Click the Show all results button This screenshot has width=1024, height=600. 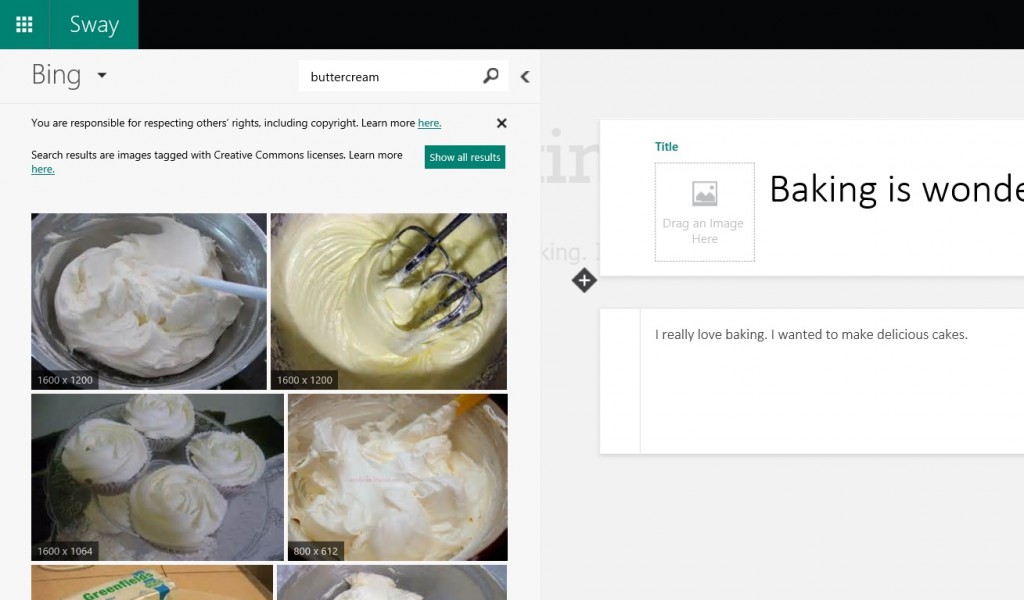click(464, 157)
